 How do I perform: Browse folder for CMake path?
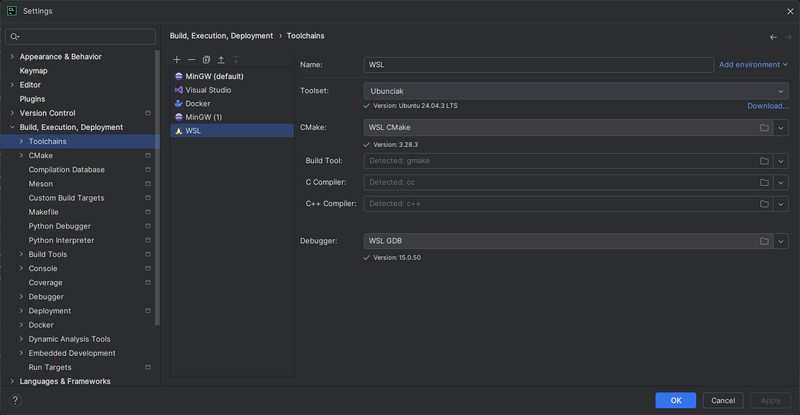[764, 128]
